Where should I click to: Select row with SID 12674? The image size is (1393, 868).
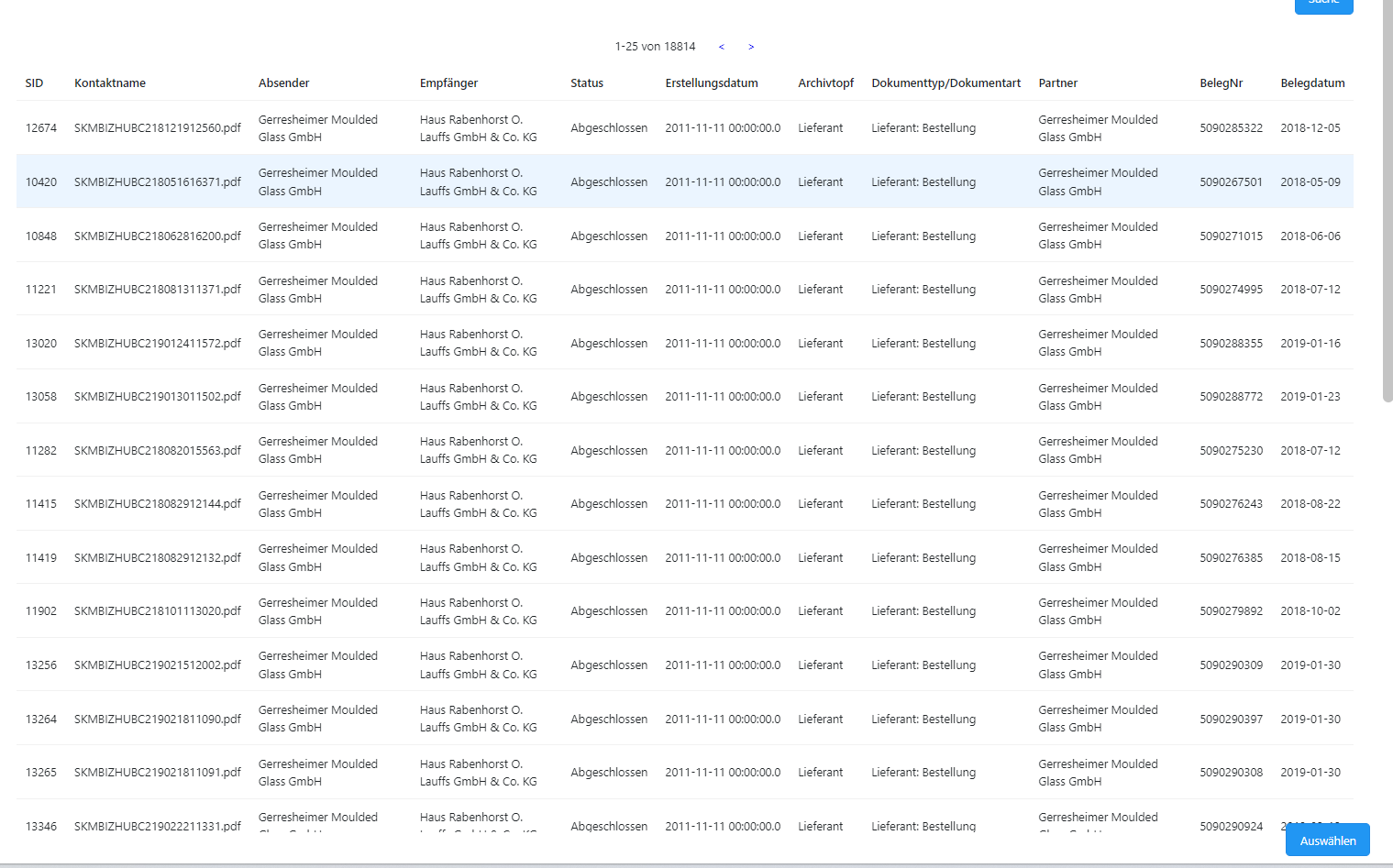pos(41,128)
